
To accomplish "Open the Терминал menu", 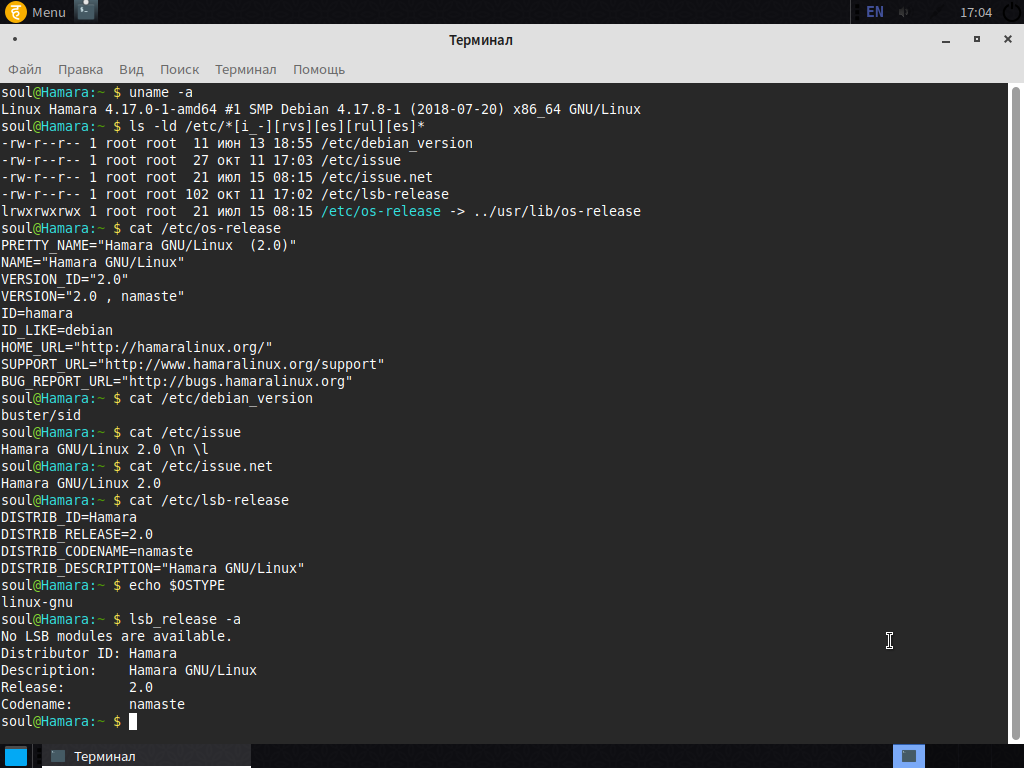I will pyautogui.click(x=246, y=69).
